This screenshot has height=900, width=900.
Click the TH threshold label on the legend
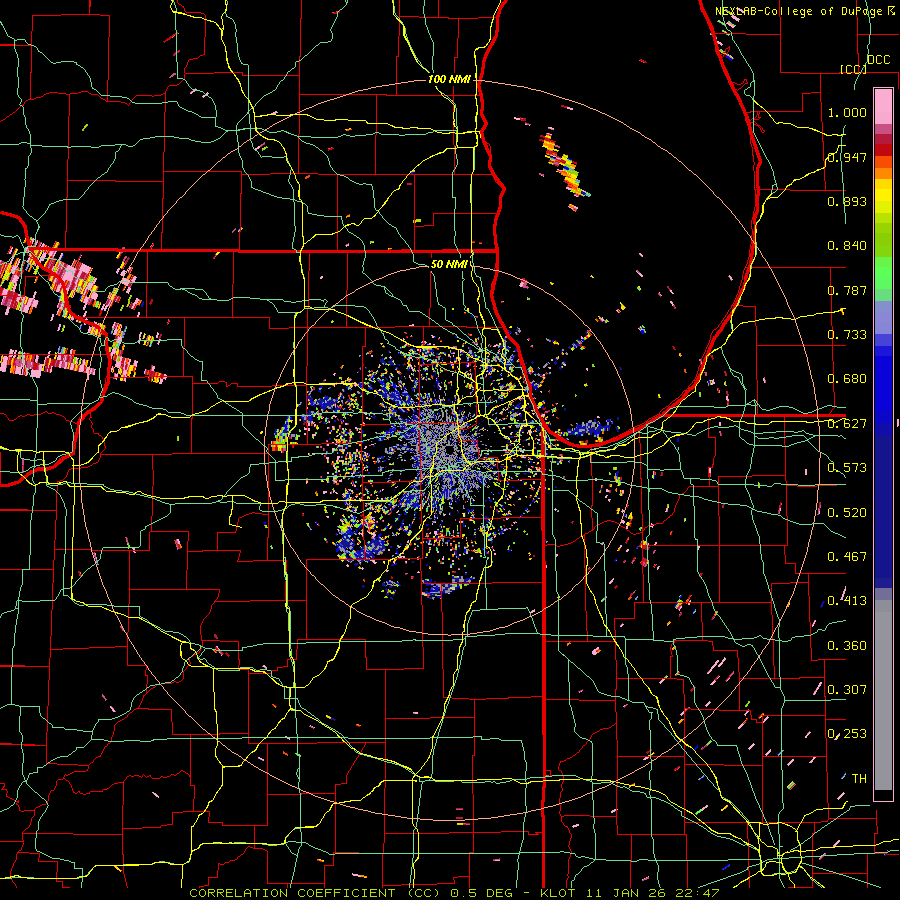859,779
